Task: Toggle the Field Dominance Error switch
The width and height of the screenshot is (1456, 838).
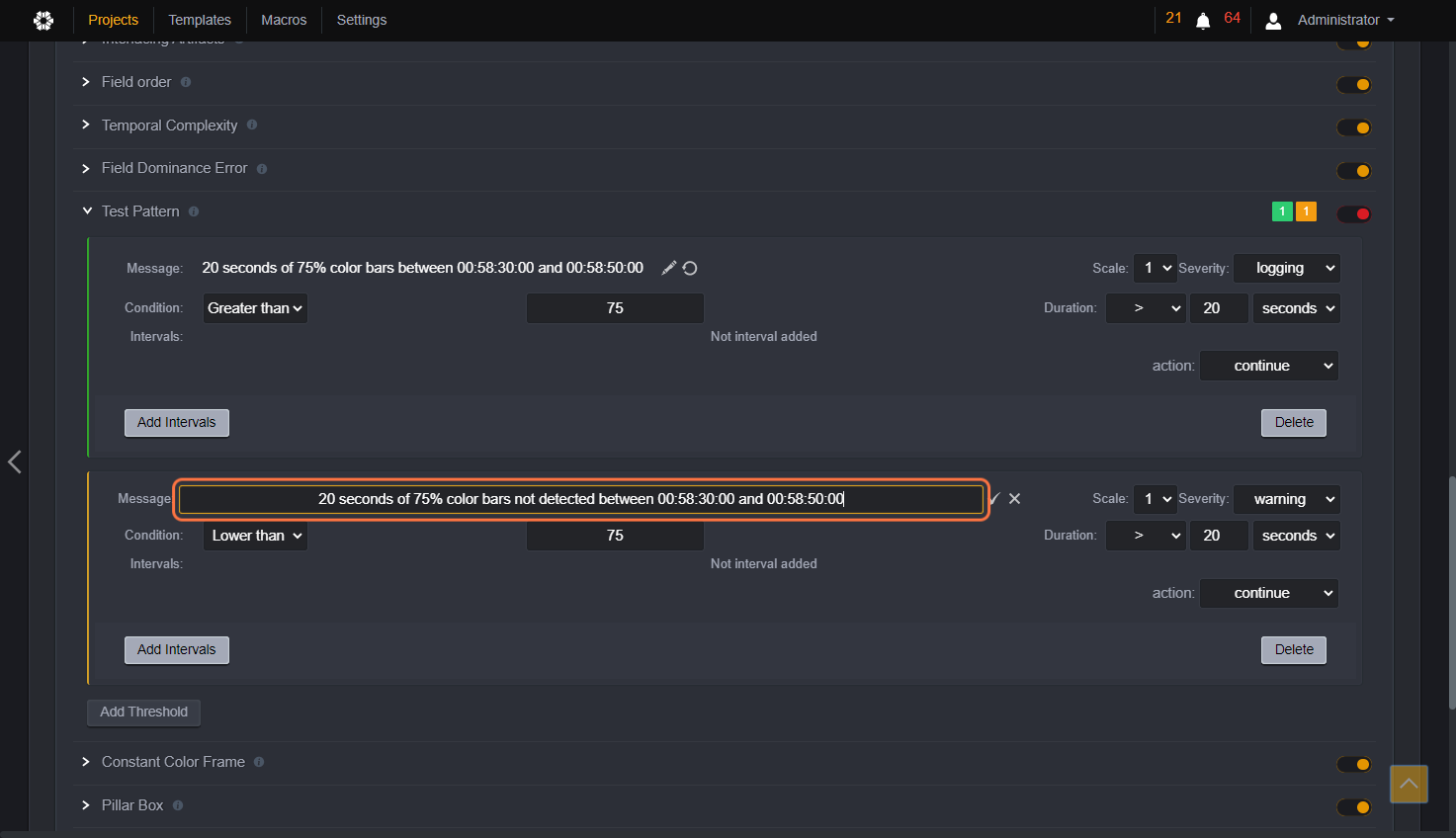Action: coord(1354,171)
